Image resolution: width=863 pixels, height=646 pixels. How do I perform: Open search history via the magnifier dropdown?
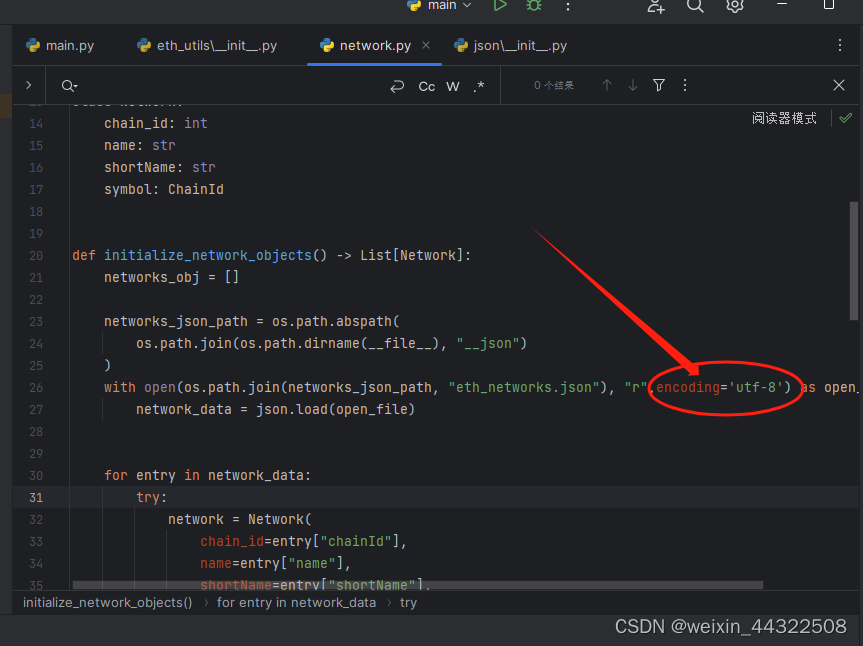tap(67, 85)
